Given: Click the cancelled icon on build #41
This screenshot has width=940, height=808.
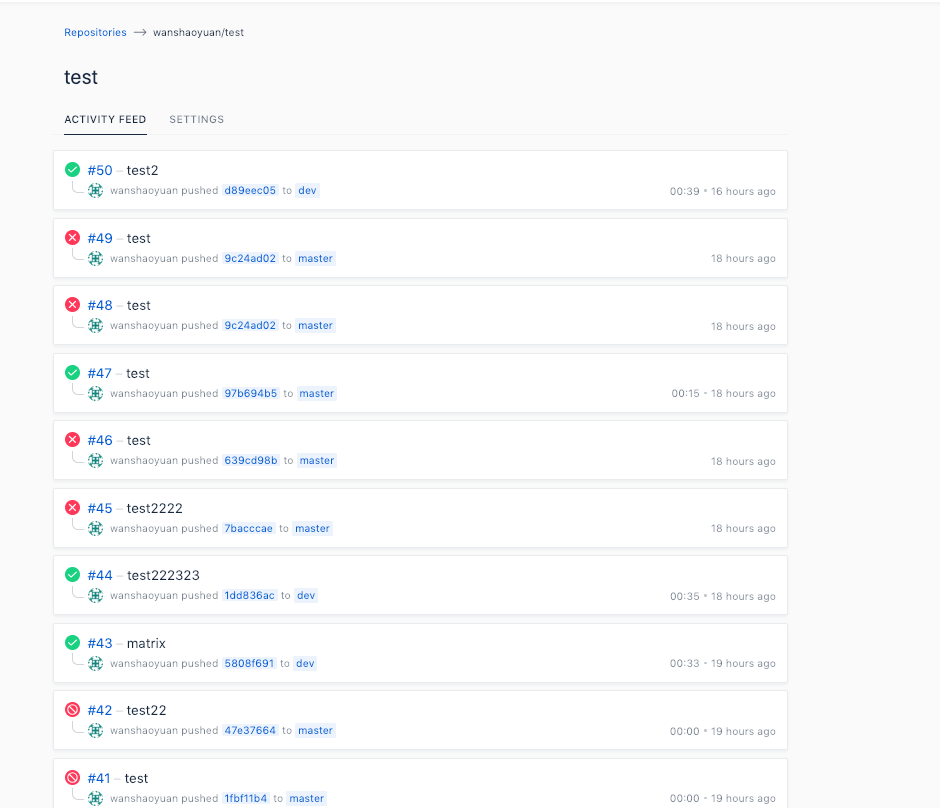Looking at the screenshot, I should point(72,778).
